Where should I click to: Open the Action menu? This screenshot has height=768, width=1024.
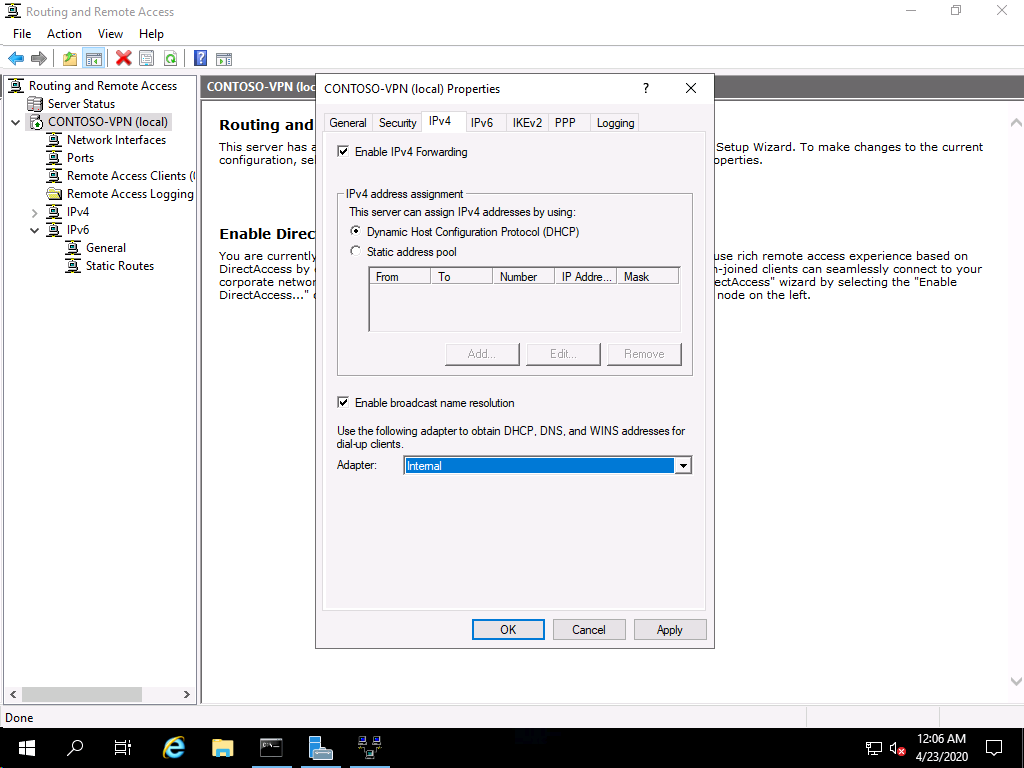pos(64,34)
